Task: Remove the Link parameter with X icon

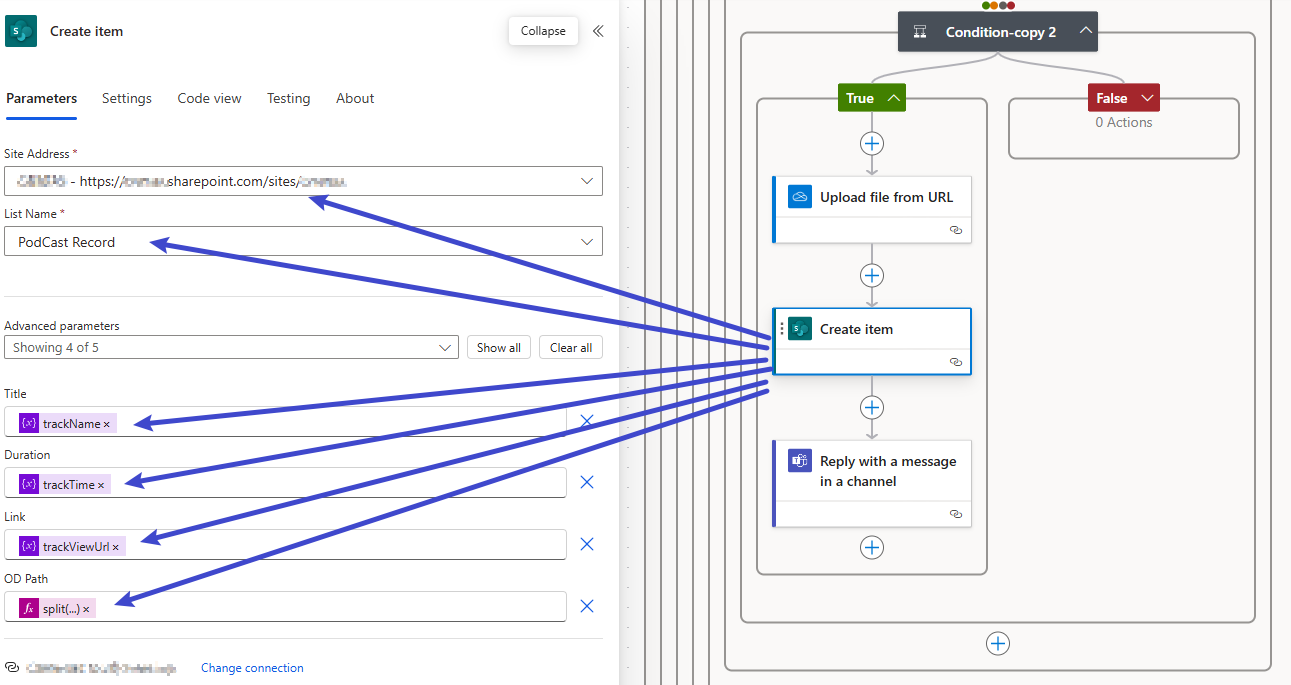Action: pyautogui.click(x=587, y=544)
